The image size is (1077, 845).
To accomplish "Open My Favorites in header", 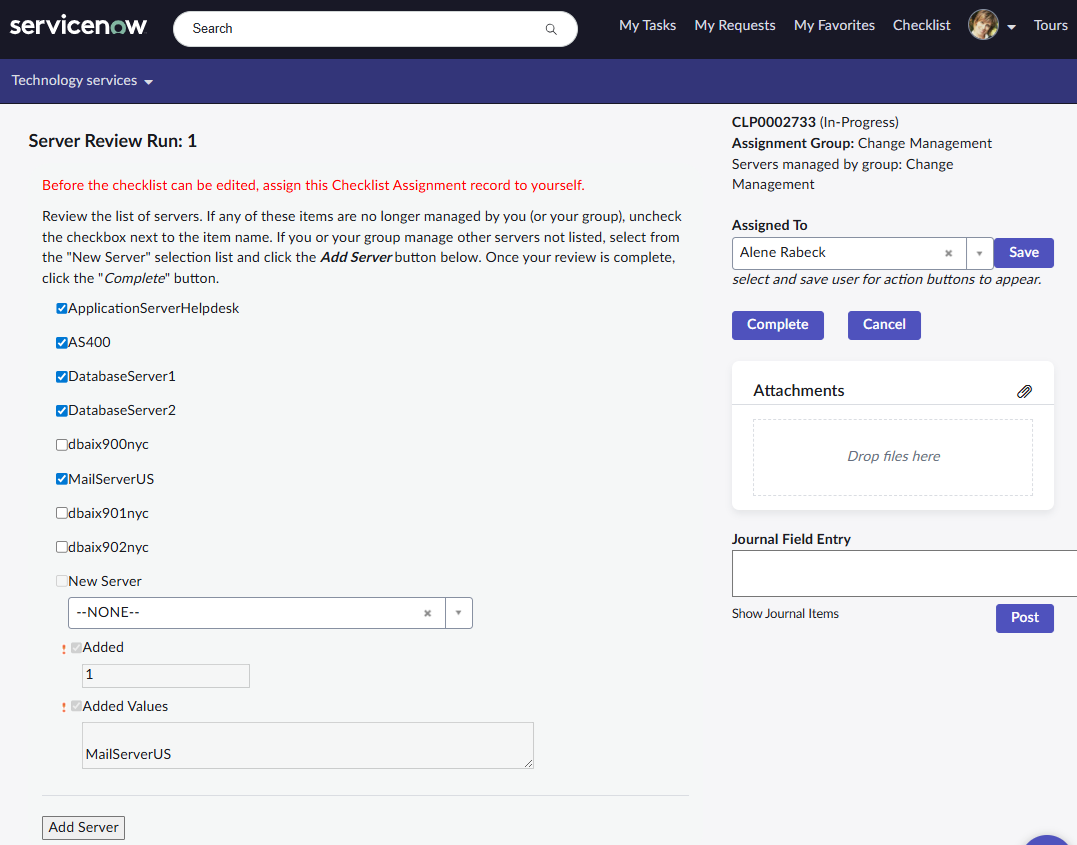I will click(x=834, y=25).
